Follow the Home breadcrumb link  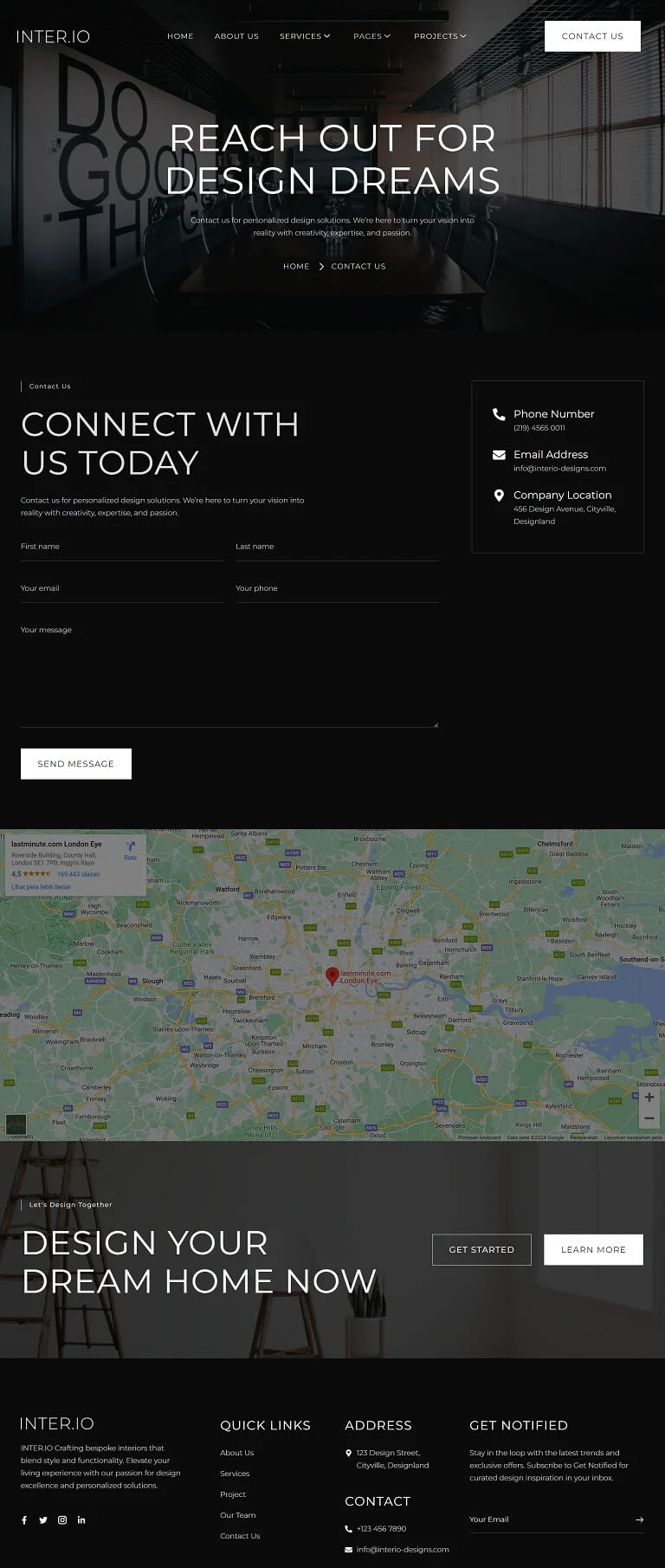coord(296,266)
